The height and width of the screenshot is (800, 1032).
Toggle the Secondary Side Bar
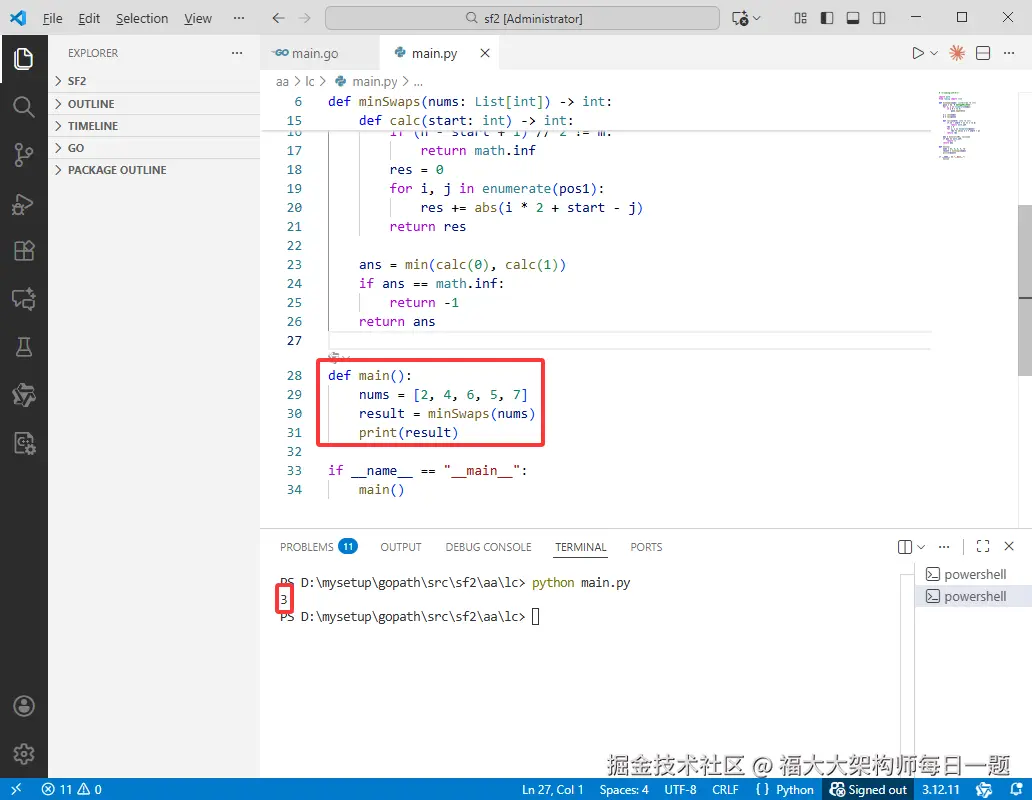pyautogui.click(x=879, y=18)
